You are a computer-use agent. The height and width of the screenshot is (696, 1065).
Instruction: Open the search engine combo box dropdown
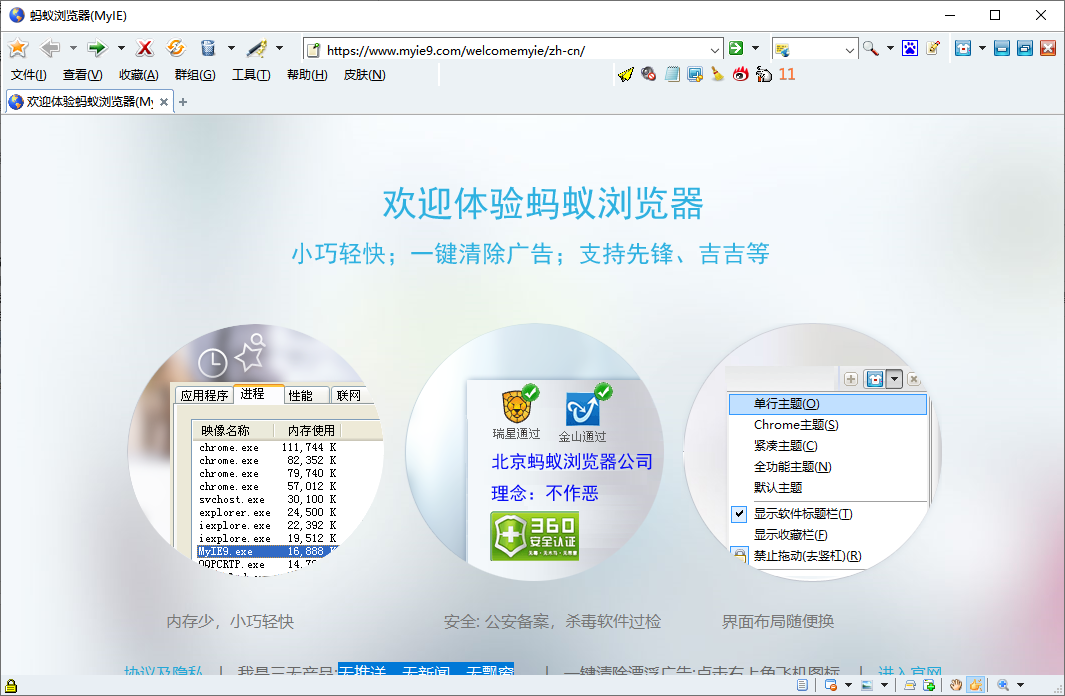coord(850,49)
